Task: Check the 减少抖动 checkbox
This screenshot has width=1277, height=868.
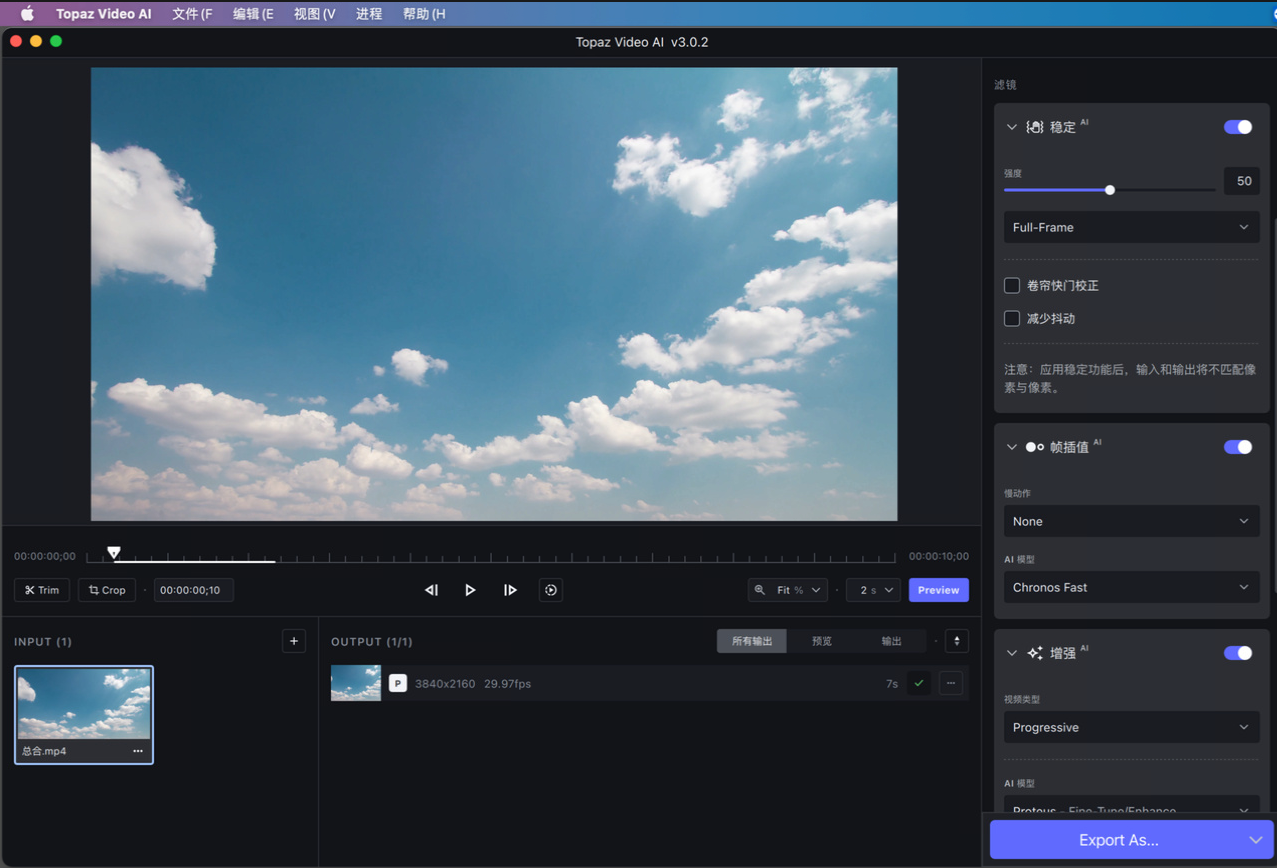Action: click(x=1012, y=318)
